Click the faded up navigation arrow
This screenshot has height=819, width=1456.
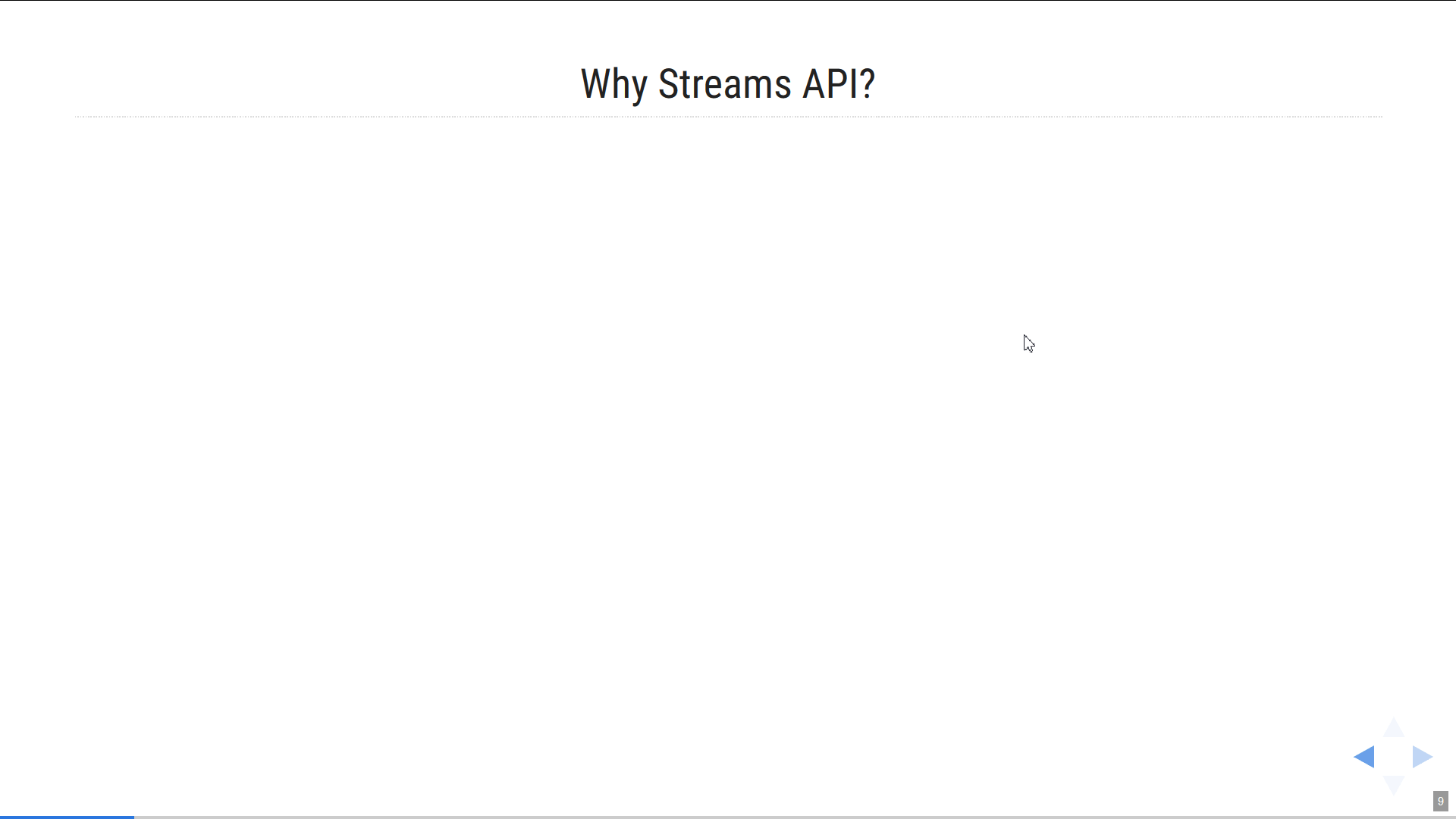tap(1394, 727)
